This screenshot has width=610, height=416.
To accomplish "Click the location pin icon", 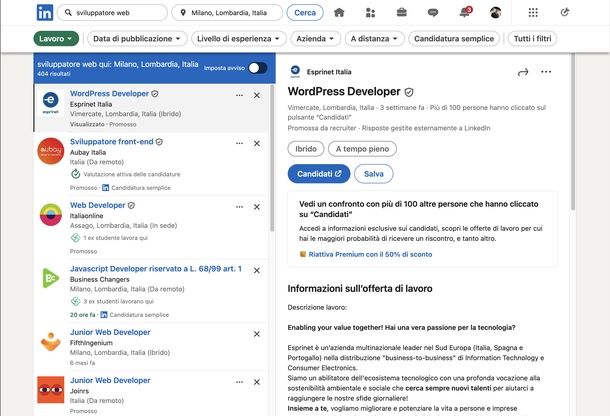I will click(183, 13).
